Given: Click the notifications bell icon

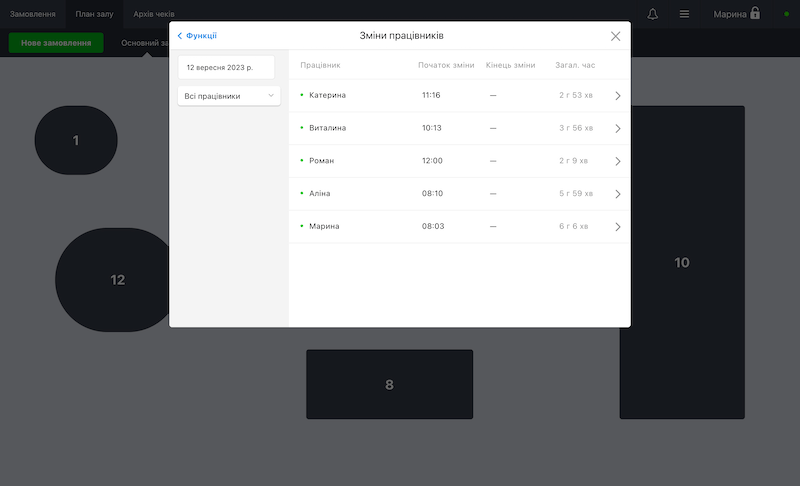Looking at the screenshot, I should click(653, 14).
